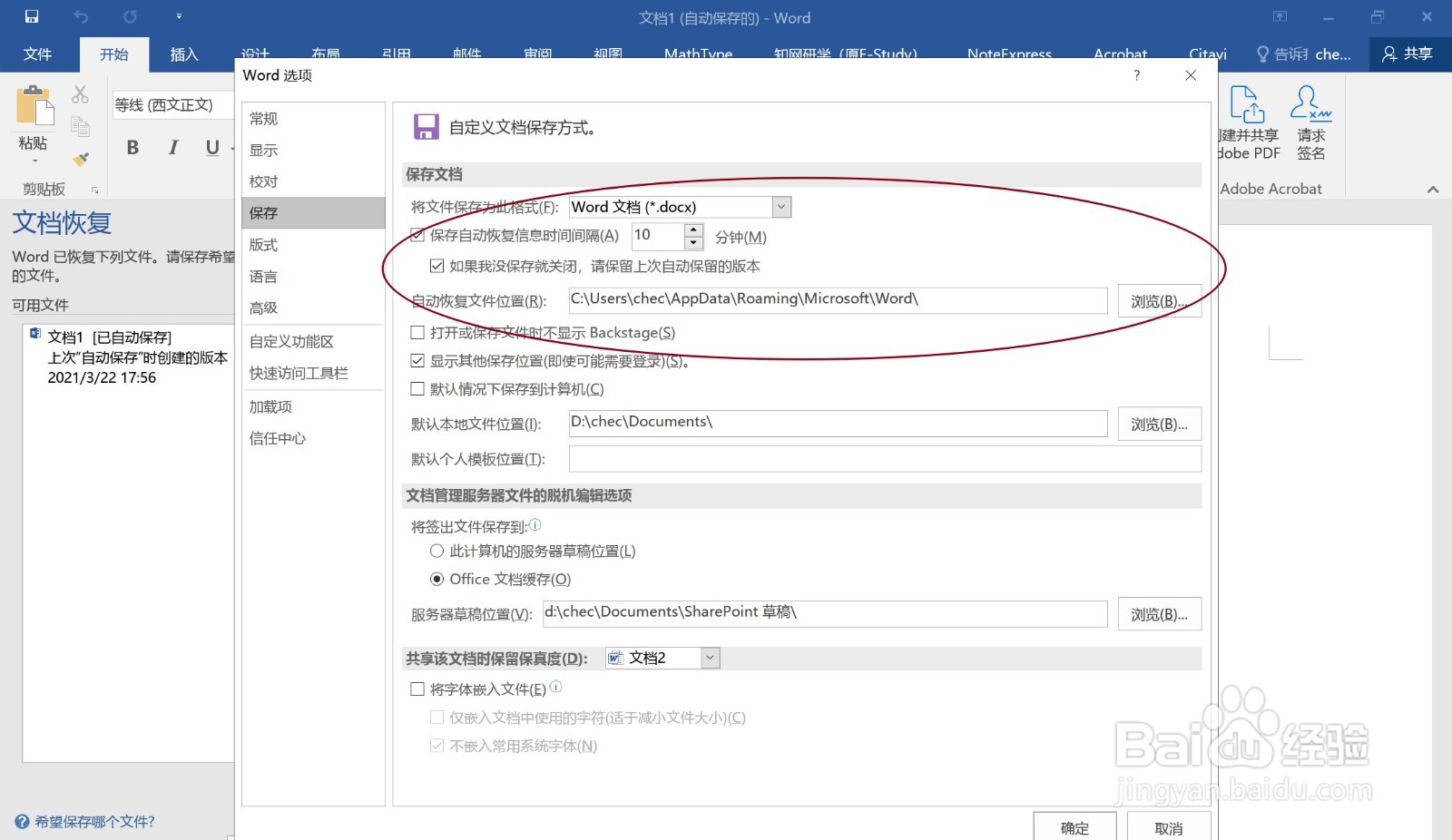Browse for default local file location

pos(1159,425)
